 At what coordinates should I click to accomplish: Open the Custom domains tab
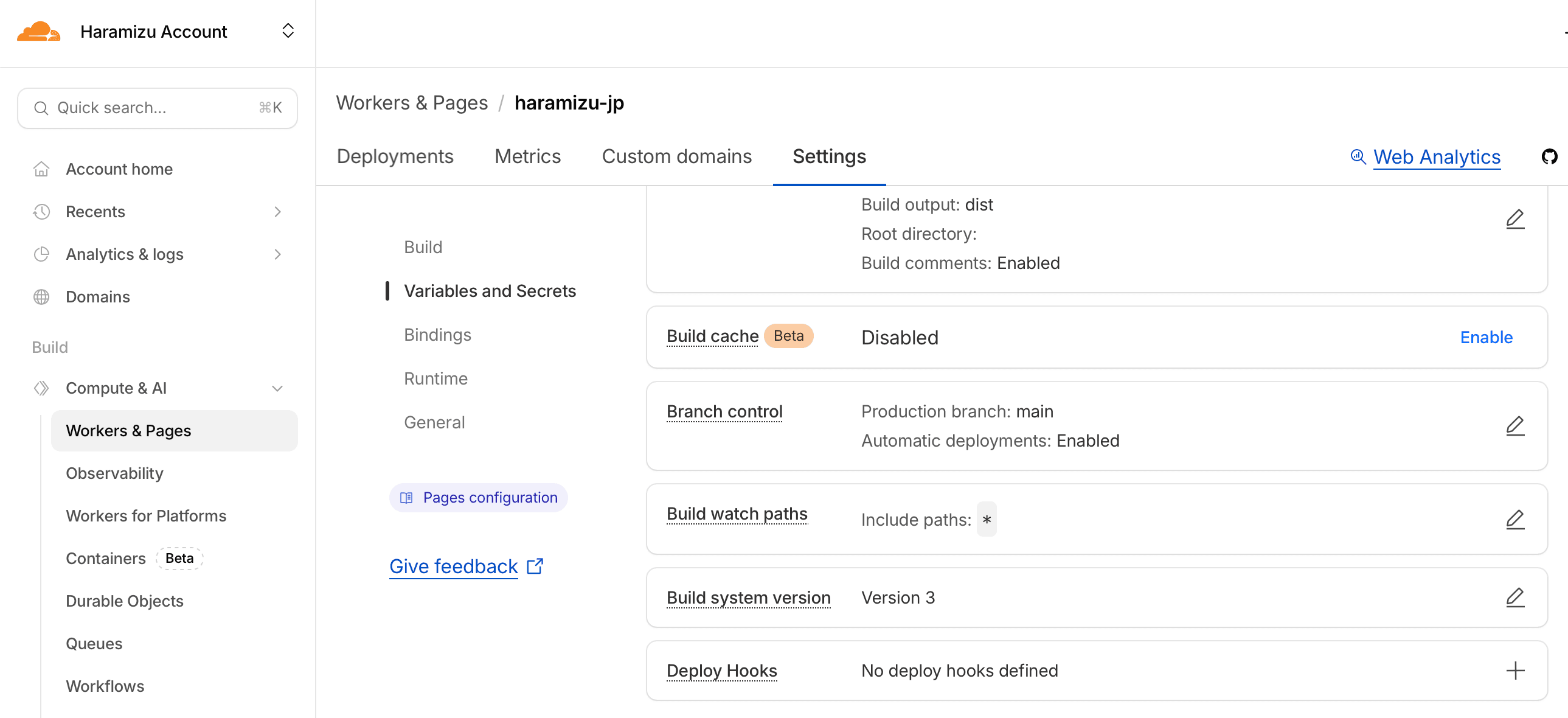pyautogui.click(x=676, y=156)
